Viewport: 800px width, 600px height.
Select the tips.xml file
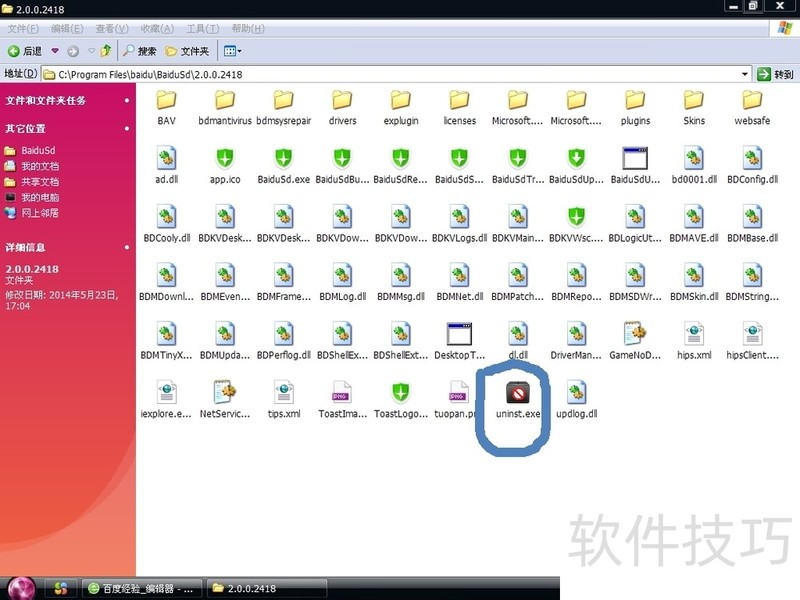pyautogui.click(x=284, y=401)
